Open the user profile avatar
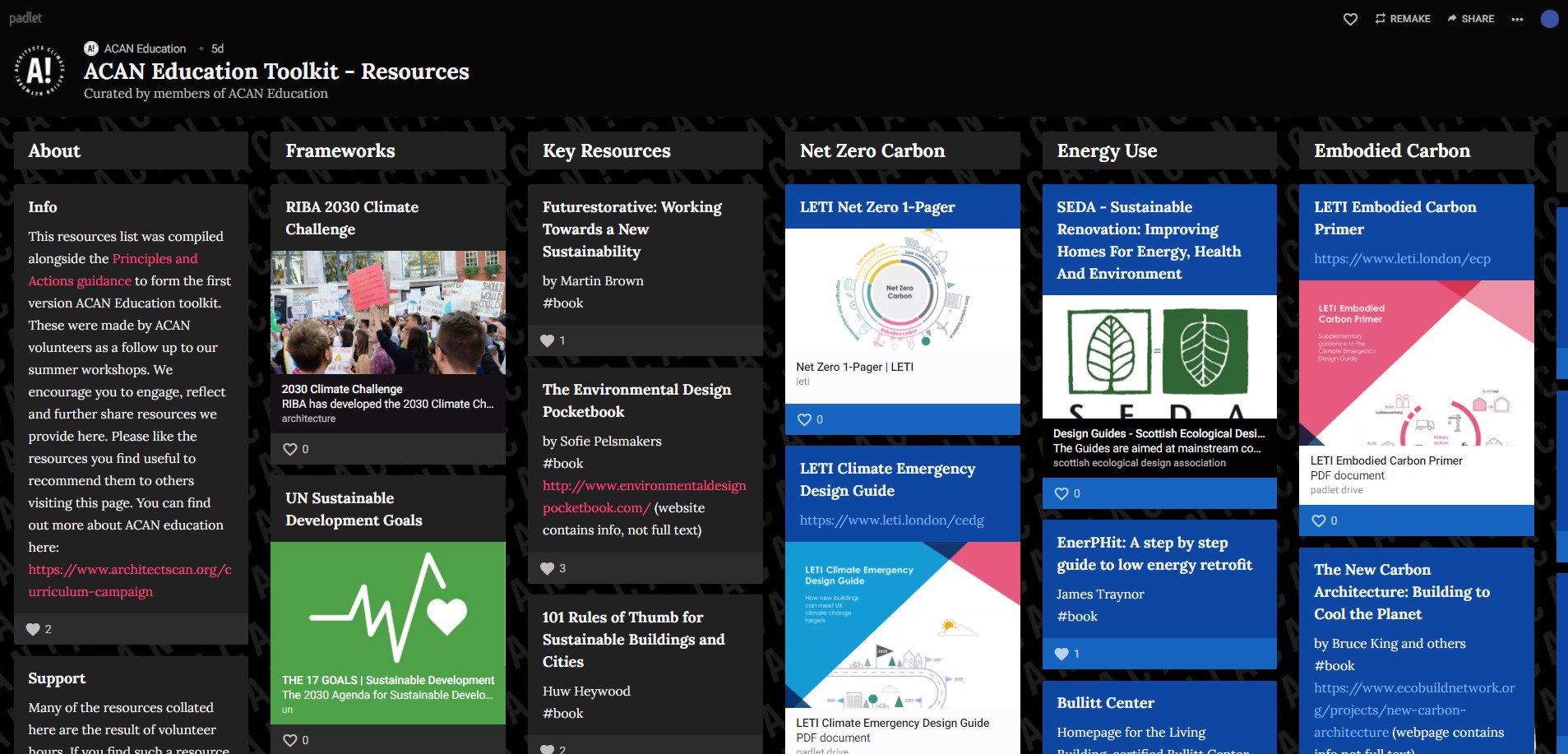Image resolution: width=1568 pixels, height=754 pixels. [x=1549, y=19]
